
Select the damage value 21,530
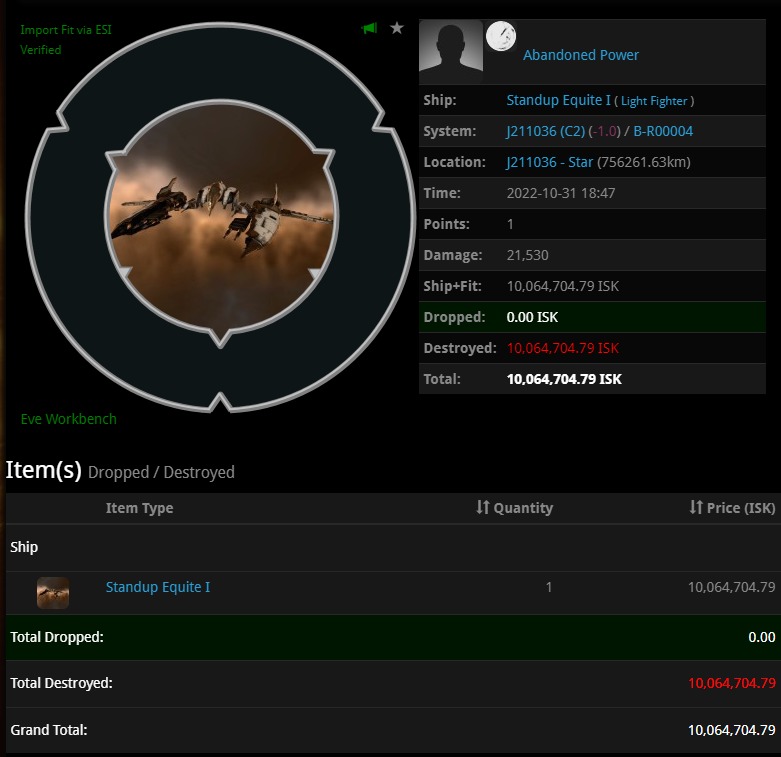click(x=527, y=255)
